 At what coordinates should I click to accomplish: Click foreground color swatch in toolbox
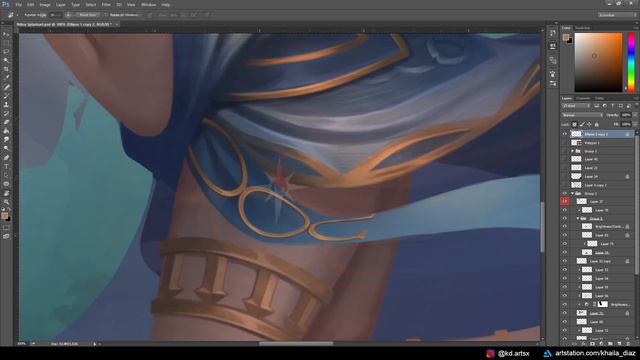pos(4,216)
